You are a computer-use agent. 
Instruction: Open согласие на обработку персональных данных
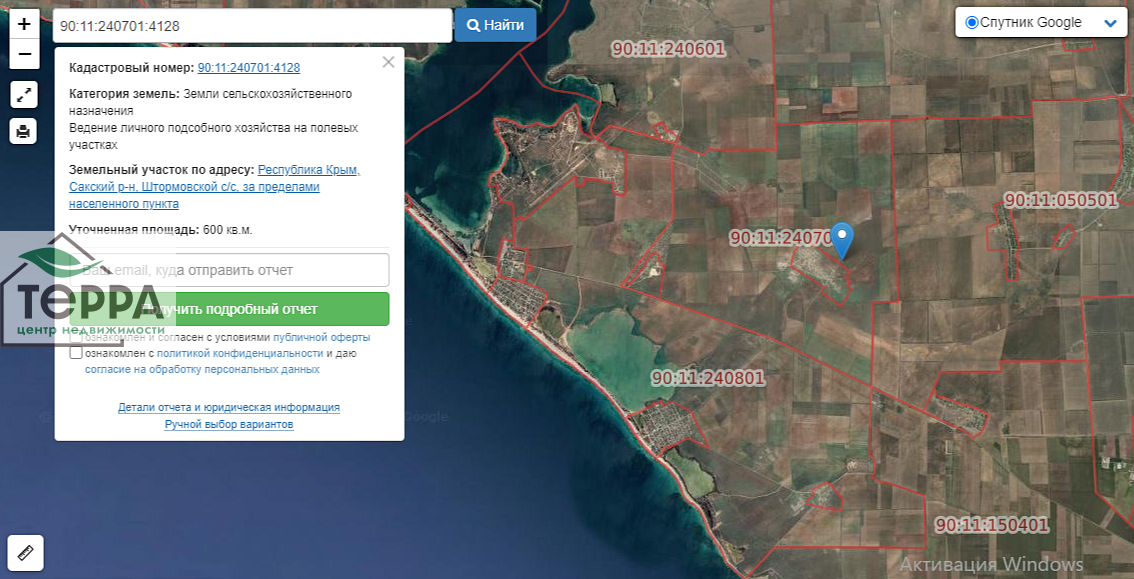[202, 369]
